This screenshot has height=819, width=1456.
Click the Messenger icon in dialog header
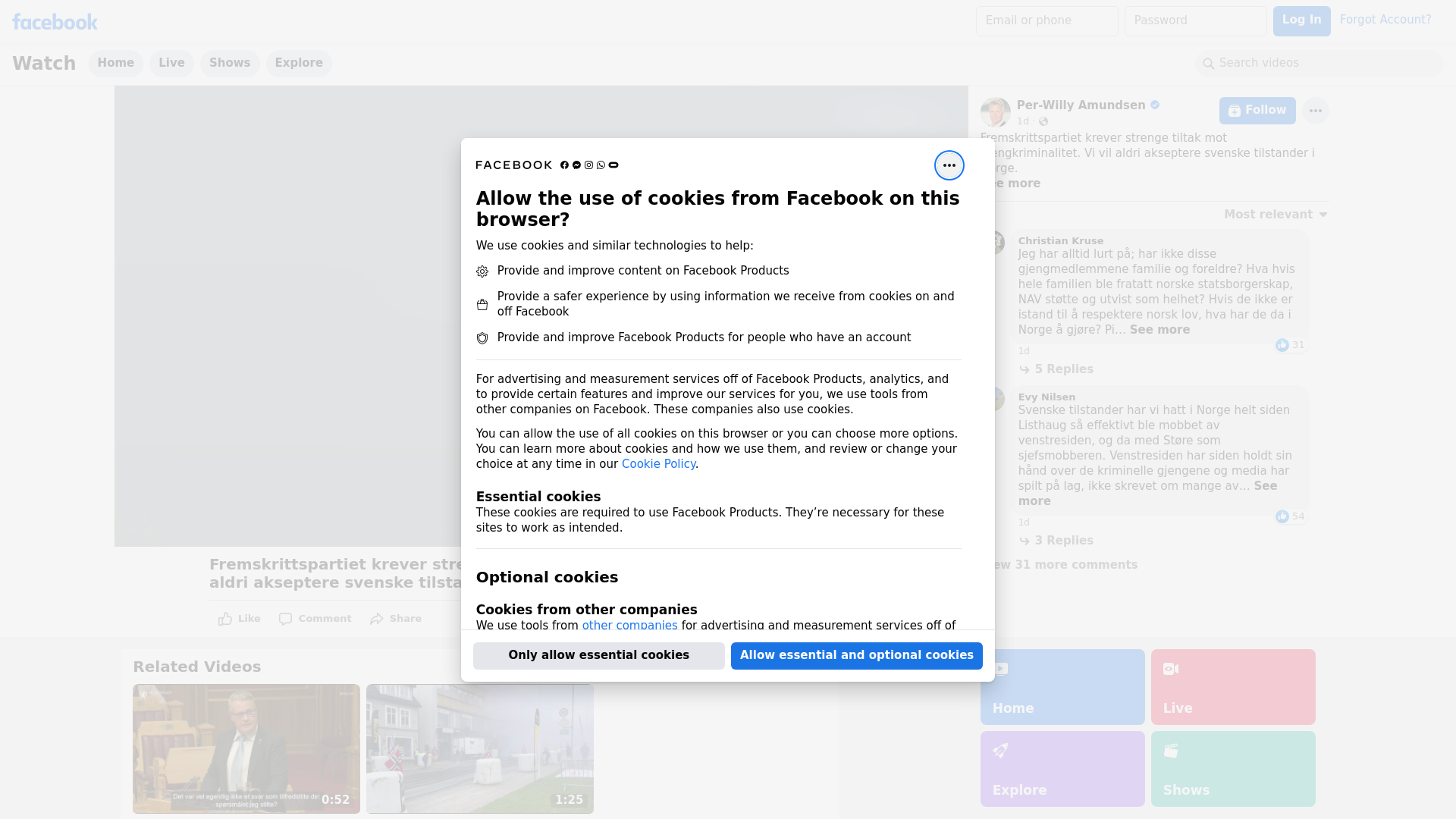pos(576,165)
